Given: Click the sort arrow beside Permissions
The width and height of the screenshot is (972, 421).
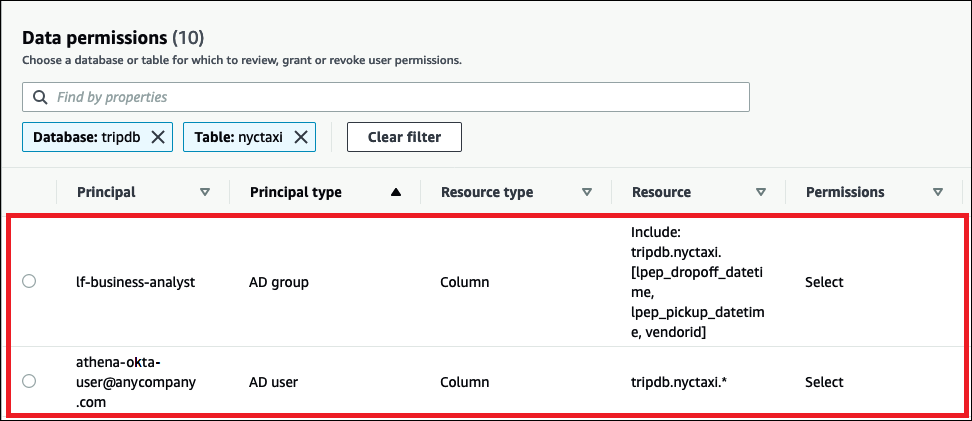Looking at the screenshot, I should tap(938, 192).
